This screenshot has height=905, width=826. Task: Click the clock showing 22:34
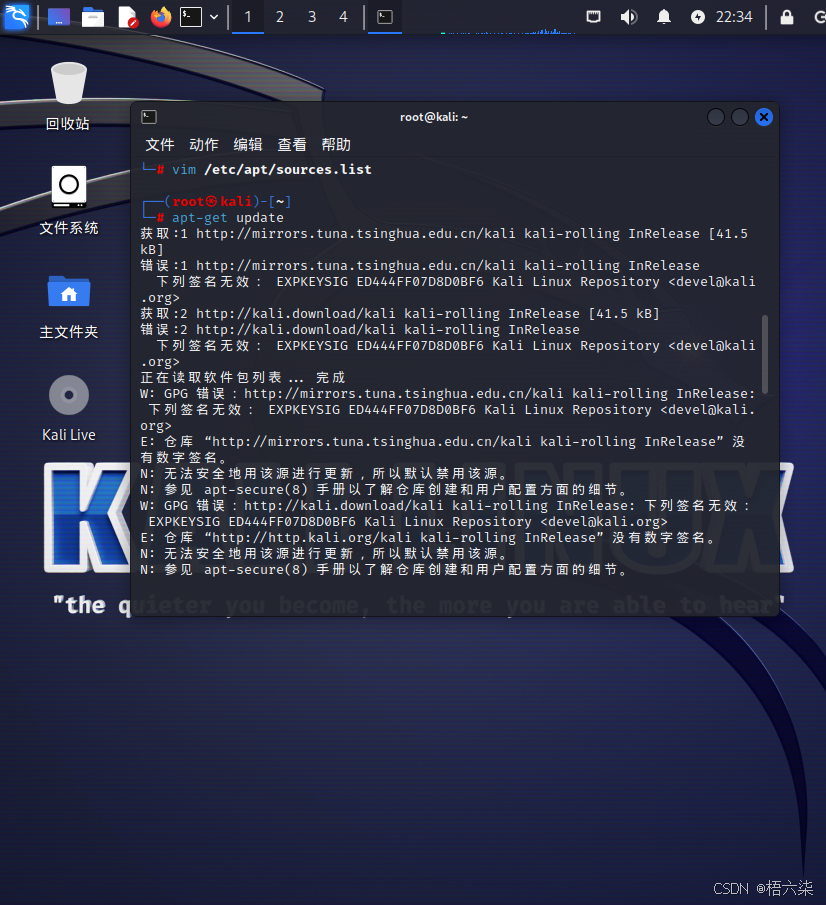tap(734, 17)
